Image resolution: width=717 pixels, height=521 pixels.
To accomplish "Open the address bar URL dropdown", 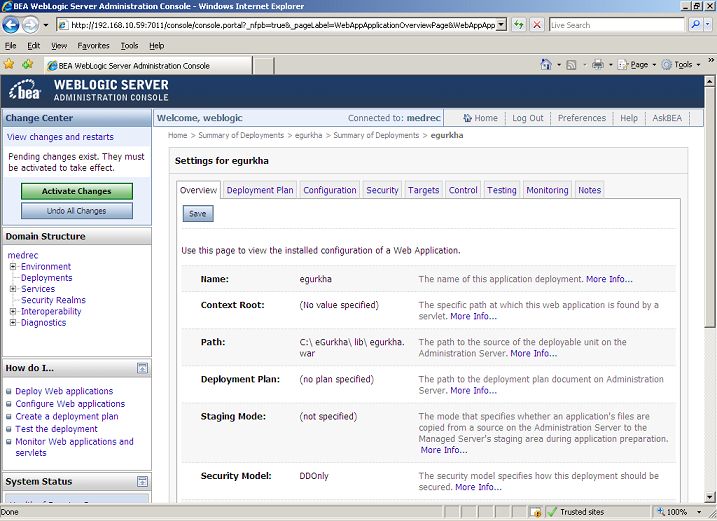I will tap(502, 25).
